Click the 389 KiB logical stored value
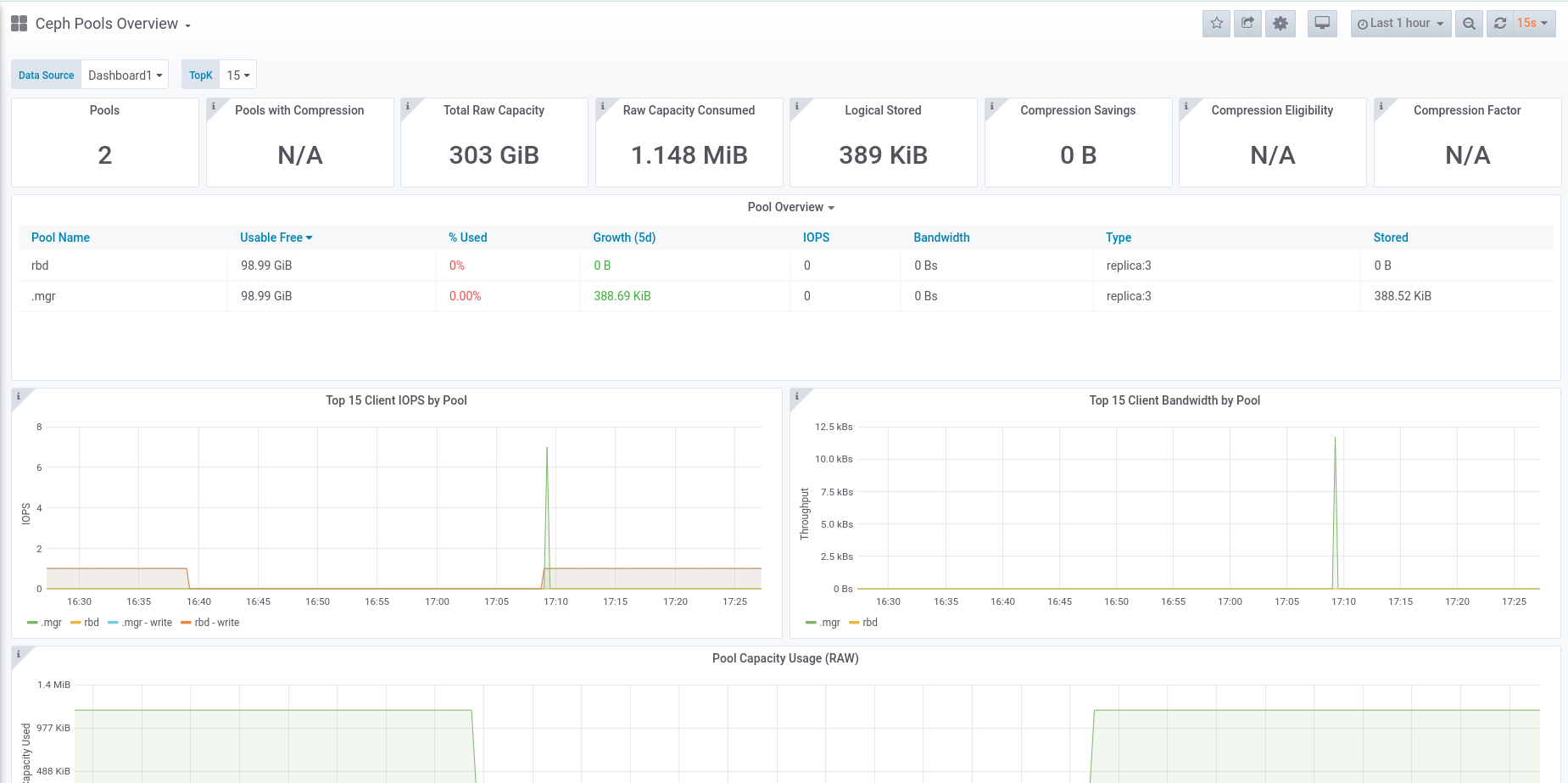 coord(884,155)
